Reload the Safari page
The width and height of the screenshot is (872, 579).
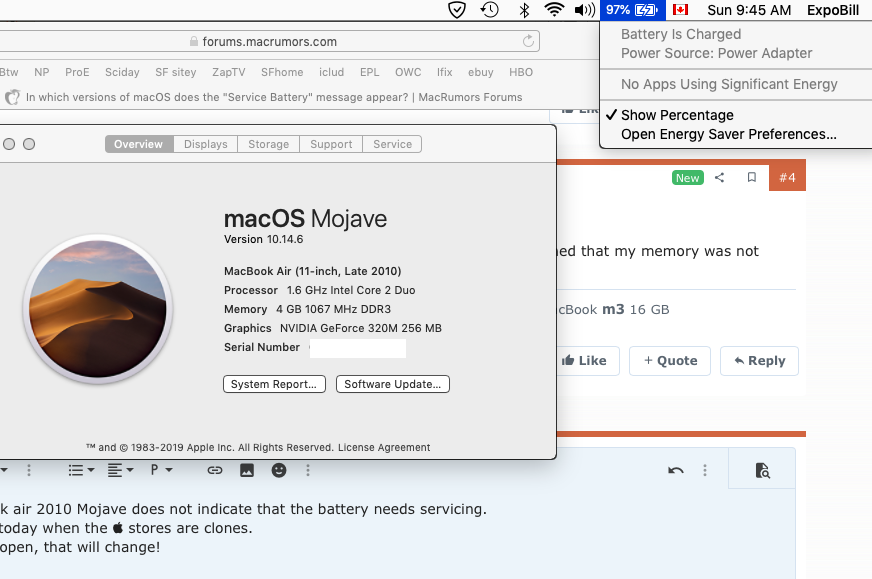pyautogui.click(x=528, y=41)
